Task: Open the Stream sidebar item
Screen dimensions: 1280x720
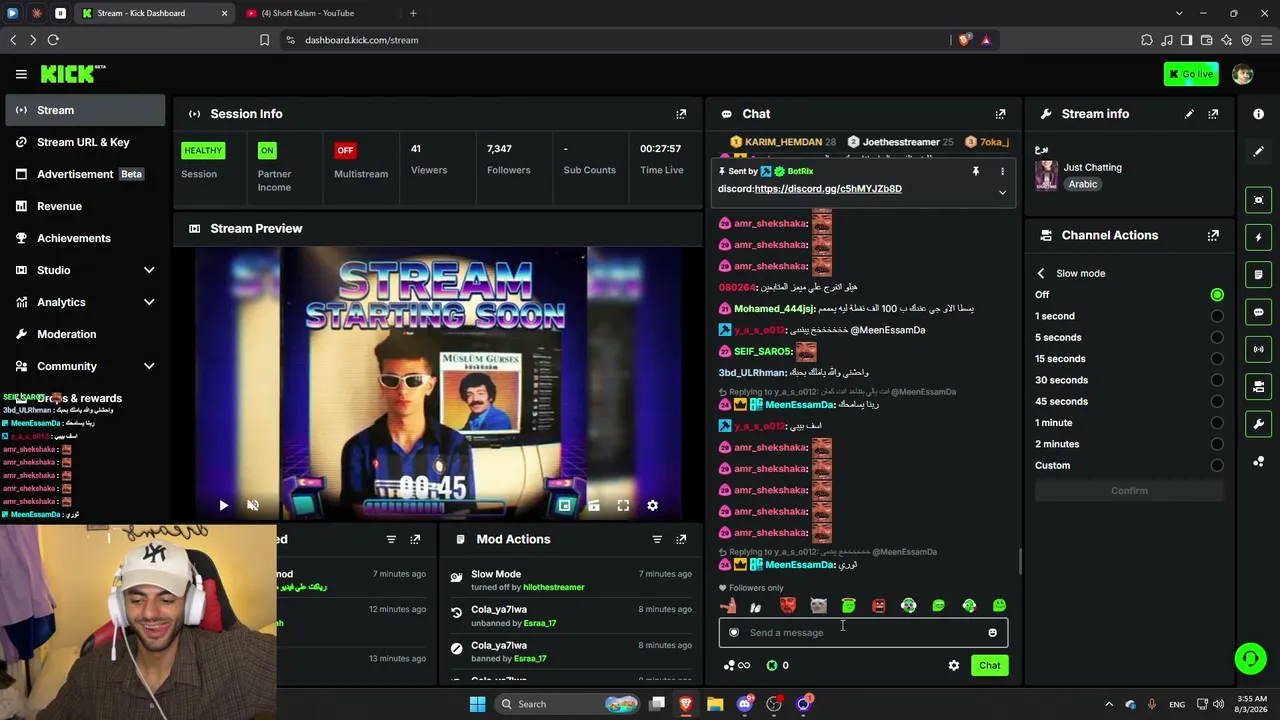Action: [x=85, y=110]
